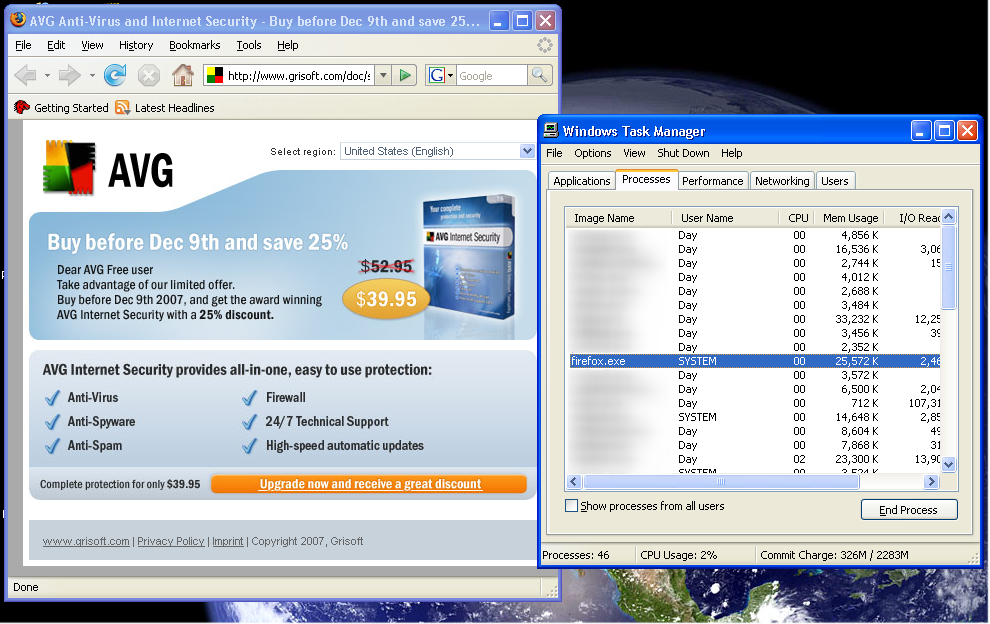Enable Show processes from all users
The height and width of the screenshot is (624, 990).
pos(571,506)
